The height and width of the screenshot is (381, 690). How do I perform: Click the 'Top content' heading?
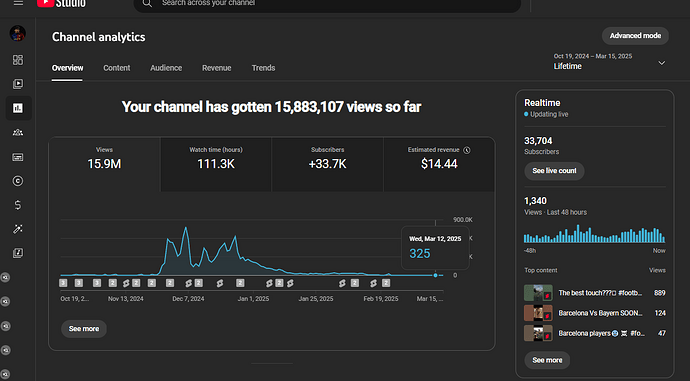(541, 270)
